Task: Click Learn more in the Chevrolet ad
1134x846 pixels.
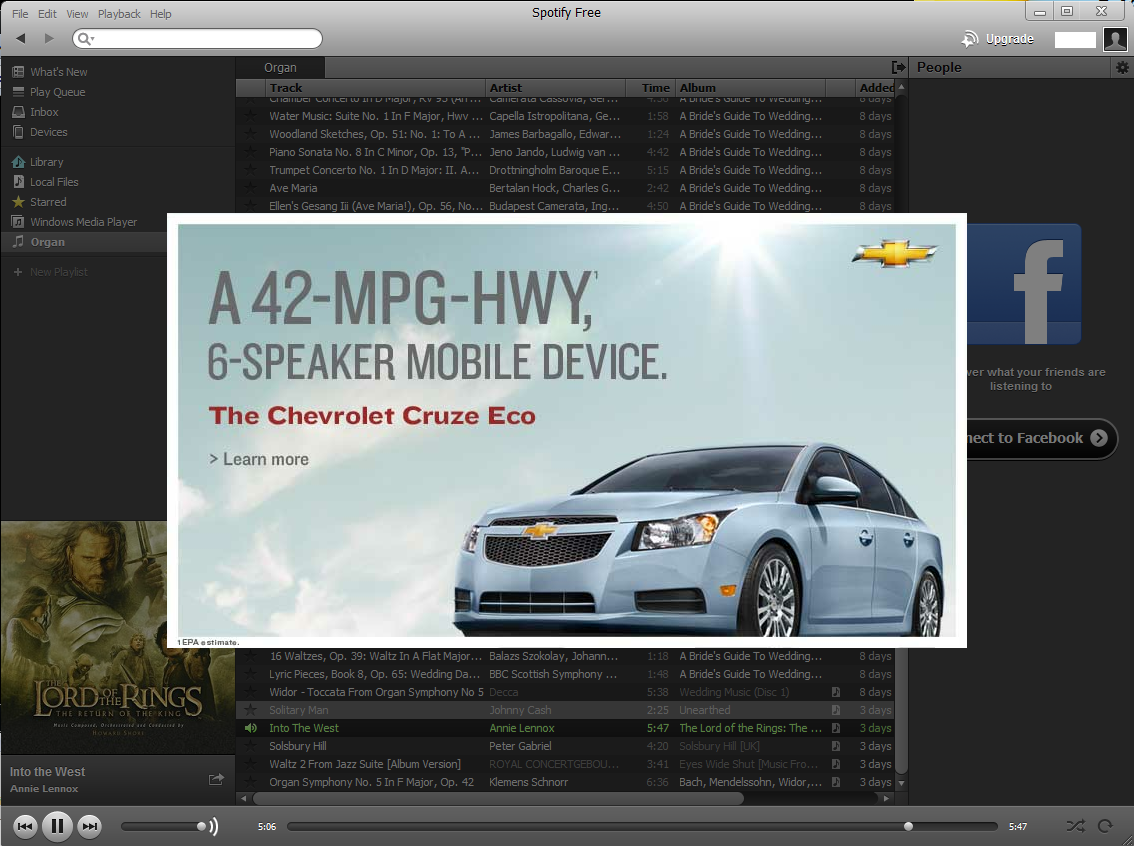Action: pyautogui.click(x=259, y=459)
